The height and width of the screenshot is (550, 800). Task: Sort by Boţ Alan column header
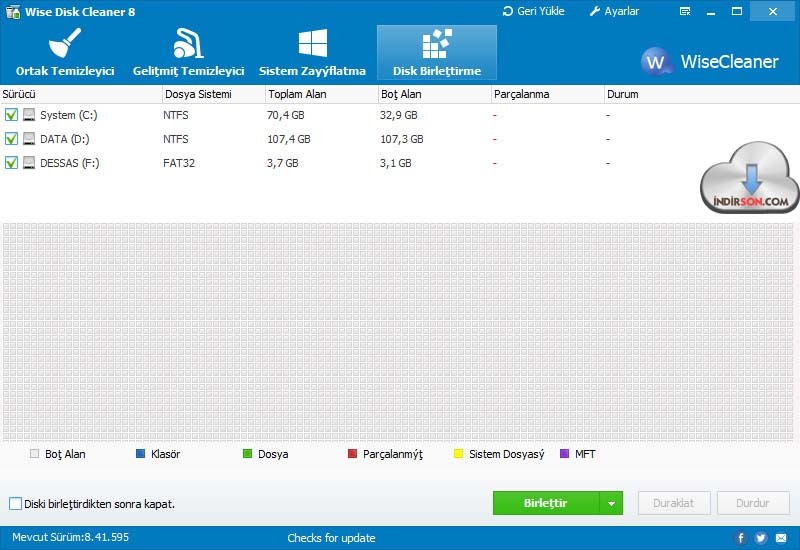pos(435,94)
